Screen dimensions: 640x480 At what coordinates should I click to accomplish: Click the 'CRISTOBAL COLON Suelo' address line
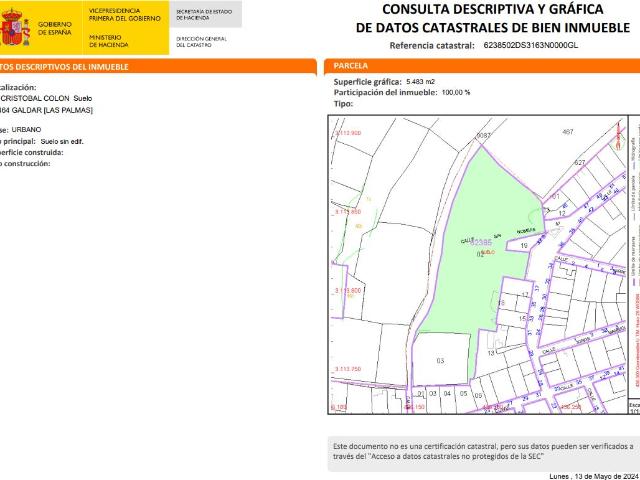coord(46,98)
